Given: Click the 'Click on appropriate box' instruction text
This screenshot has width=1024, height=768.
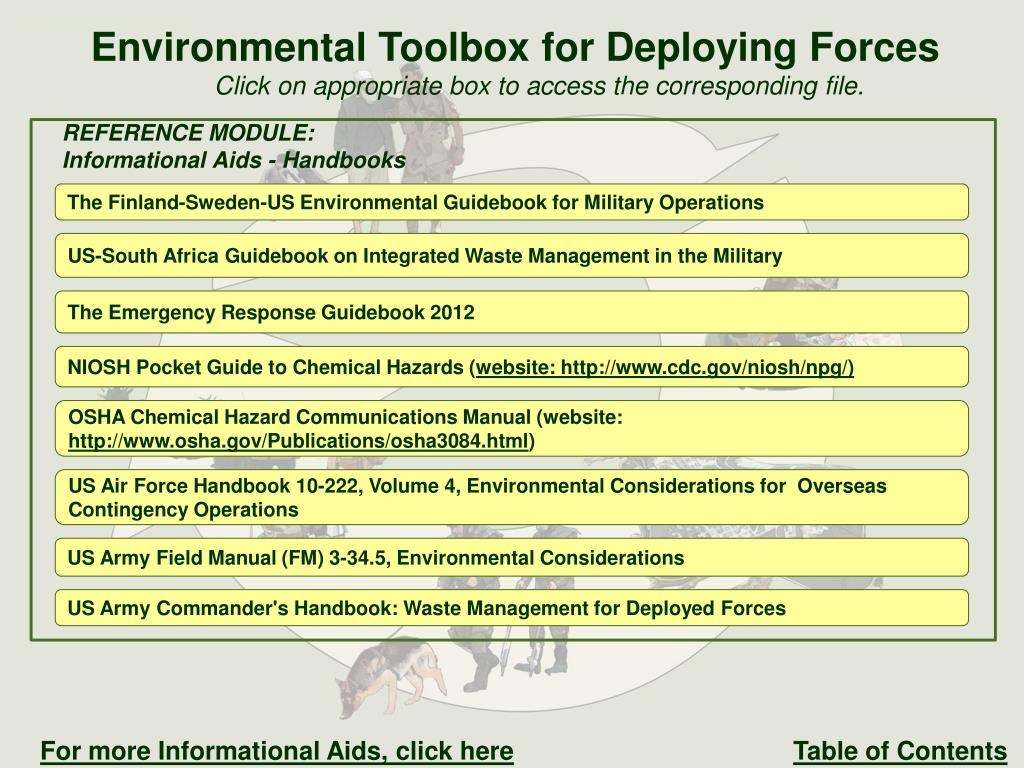Looking at the screenshot, I should [540, 86].
